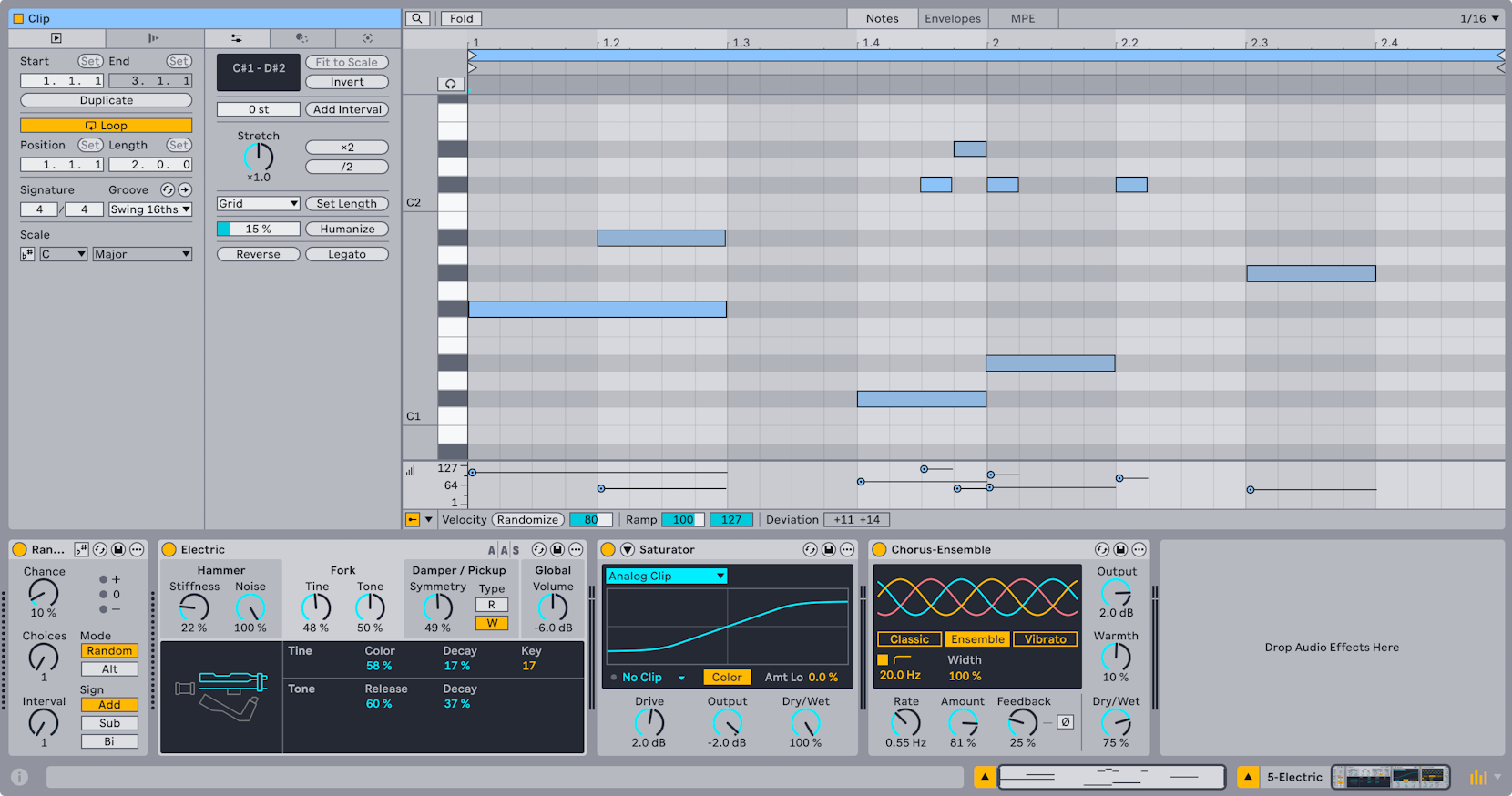Image resolution: width=1512 pixels, height=796 pixels.
Task: Disable the Saturator device activator
Action: pos(608,549)
